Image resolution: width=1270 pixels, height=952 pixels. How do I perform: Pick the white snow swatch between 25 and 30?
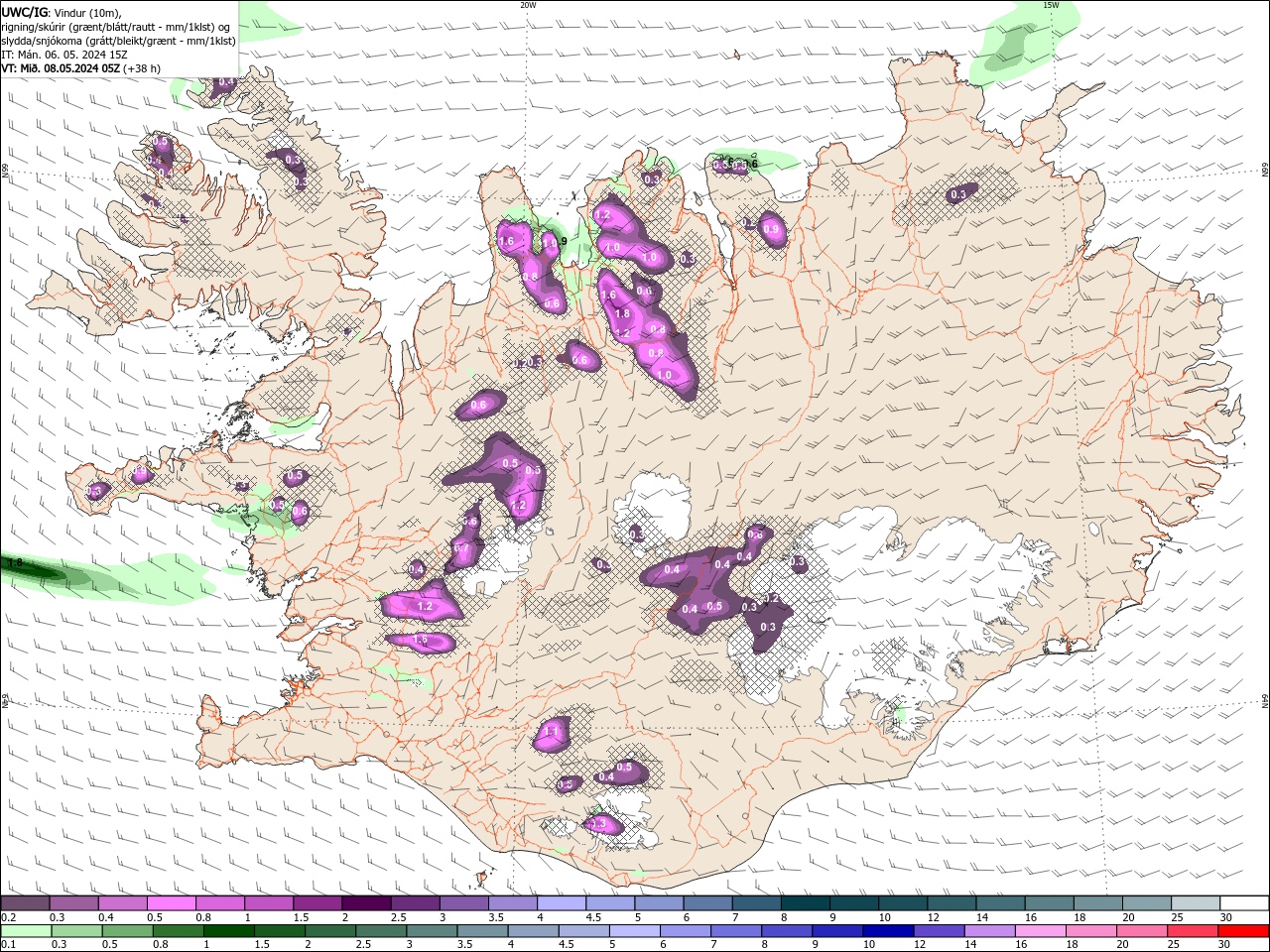click(x=1196, y=903)
